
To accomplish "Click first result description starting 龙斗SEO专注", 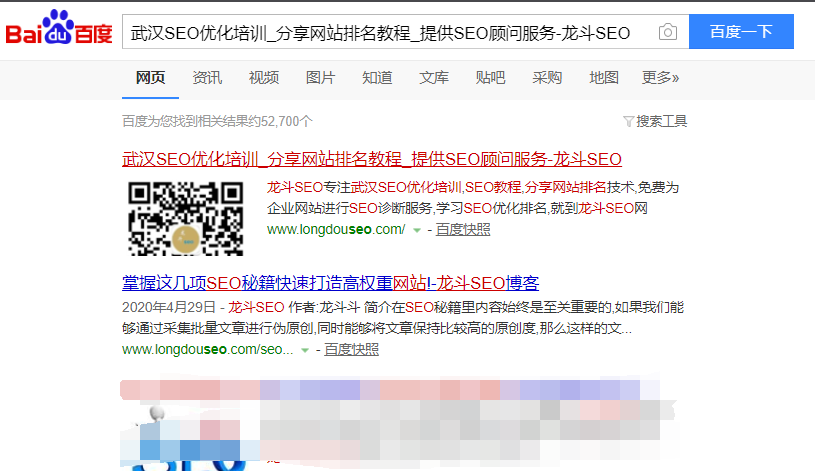I will 473,198.
